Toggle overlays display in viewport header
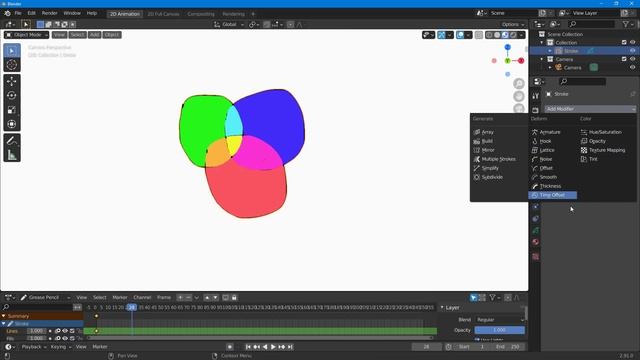The width and height of the screenshot is (640, 360). pyautogui.click(x=460, y=35)
